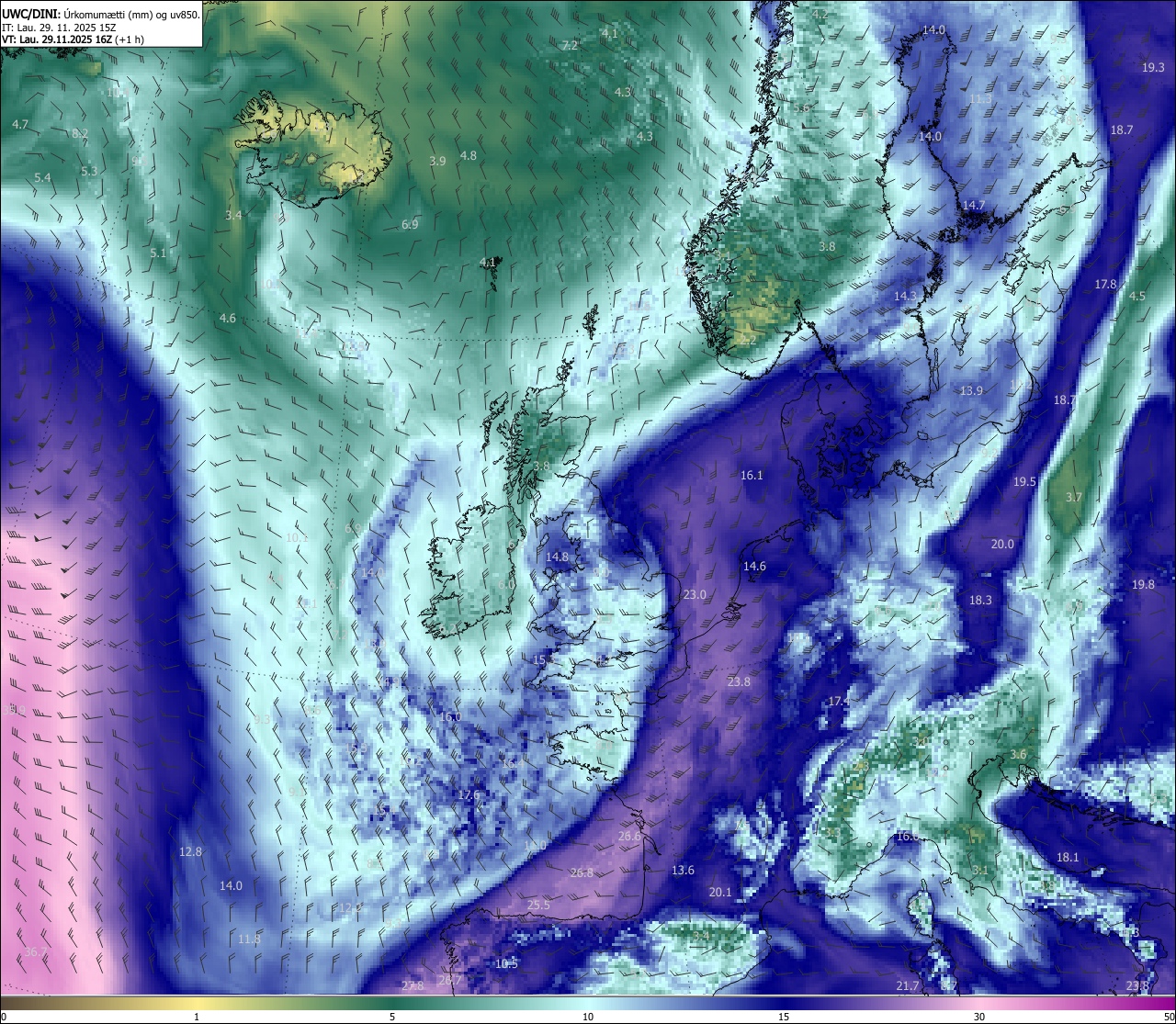Click the 18.3 value label
This screenshot has height=1024, width=1176.
pyautogui.click(x=980, y=600)
